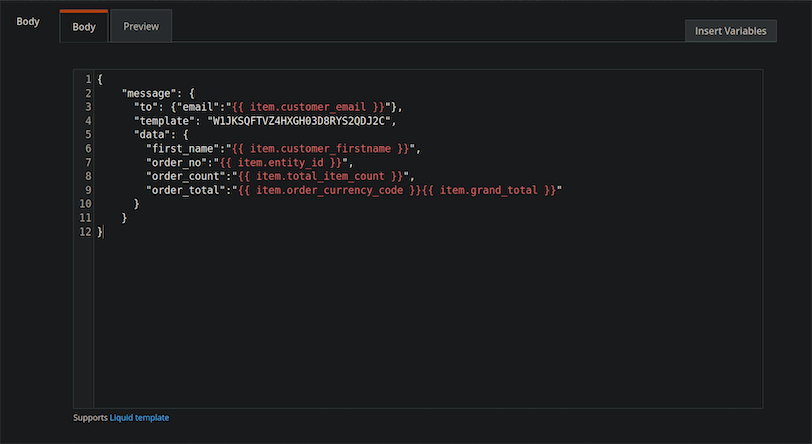
Task: Switch to the Preview tab
Action: click(x=141, y=26)
